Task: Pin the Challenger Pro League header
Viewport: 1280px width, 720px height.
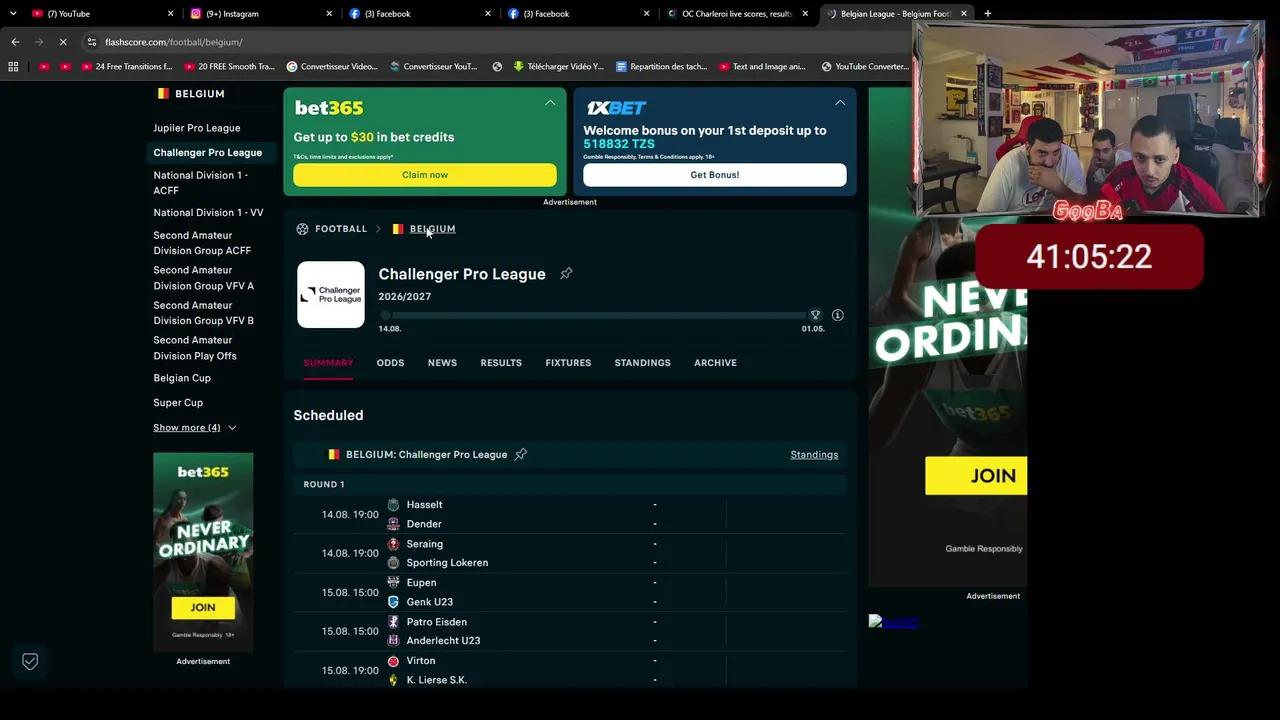Action: 566,273
